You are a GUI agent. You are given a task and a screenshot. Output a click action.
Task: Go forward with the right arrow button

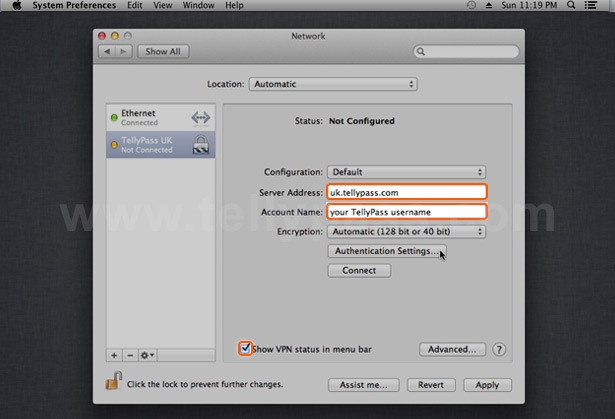click(124, 51)
